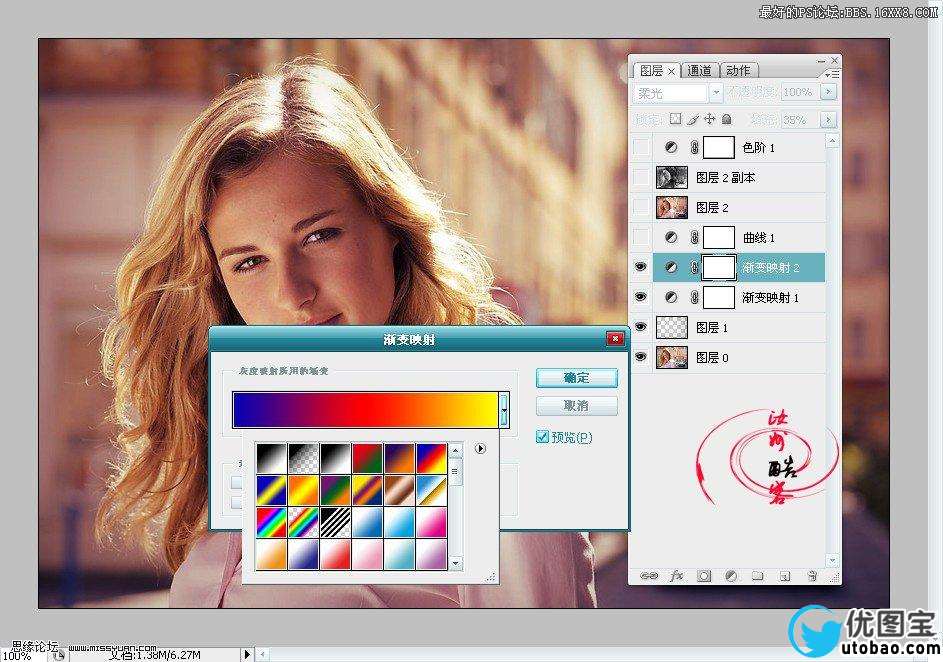Click the mask link icon of 曲线 1
This screenshot has width=943, height=662.
[x=695, y=238]
